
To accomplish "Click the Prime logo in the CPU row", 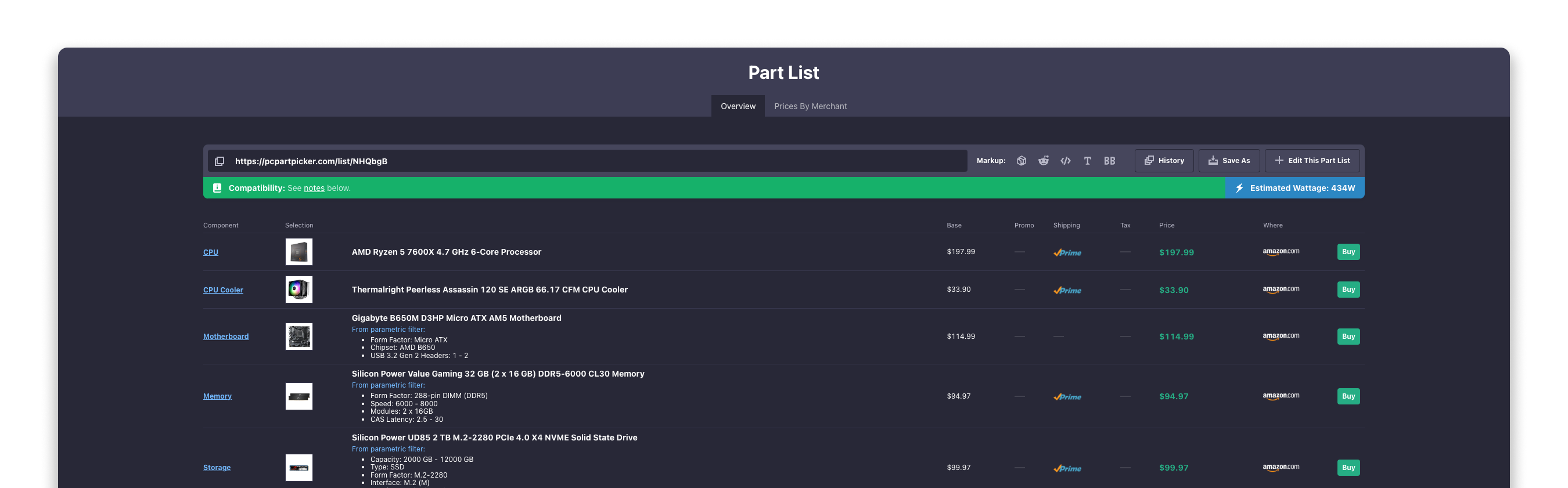I will (x=1067, y=252).
